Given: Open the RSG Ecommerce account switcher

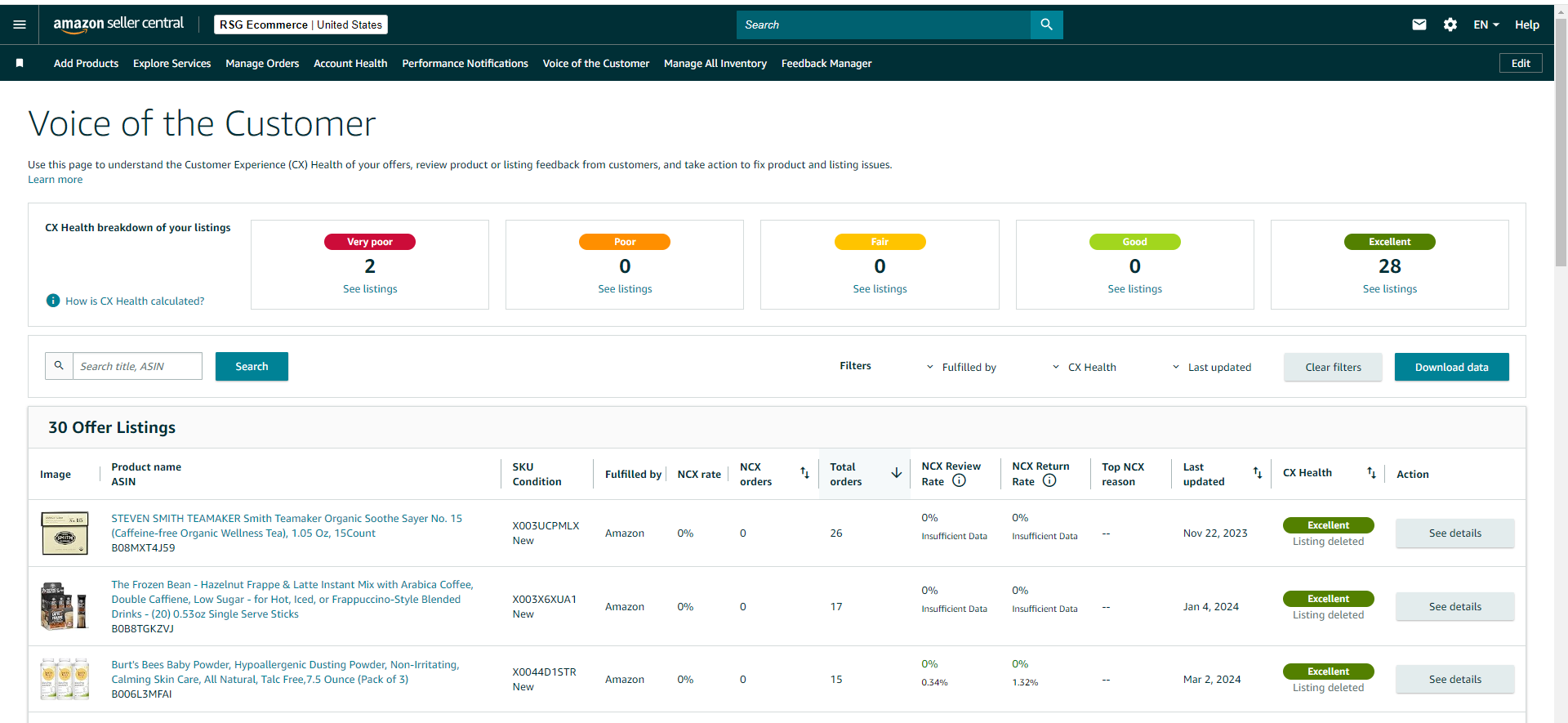Looking at the screenshot, I should [x=301, y=25].
